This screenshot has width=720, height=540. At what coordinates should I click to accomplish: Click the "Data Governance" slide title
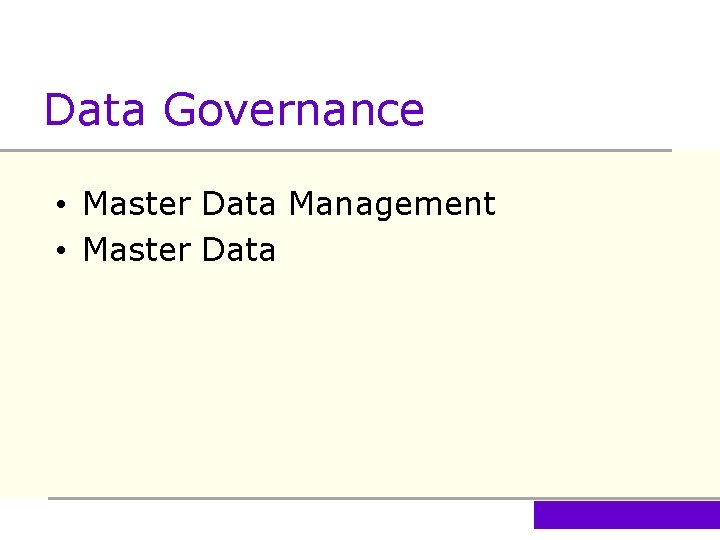pyautogui.click(x=234, y=110)
